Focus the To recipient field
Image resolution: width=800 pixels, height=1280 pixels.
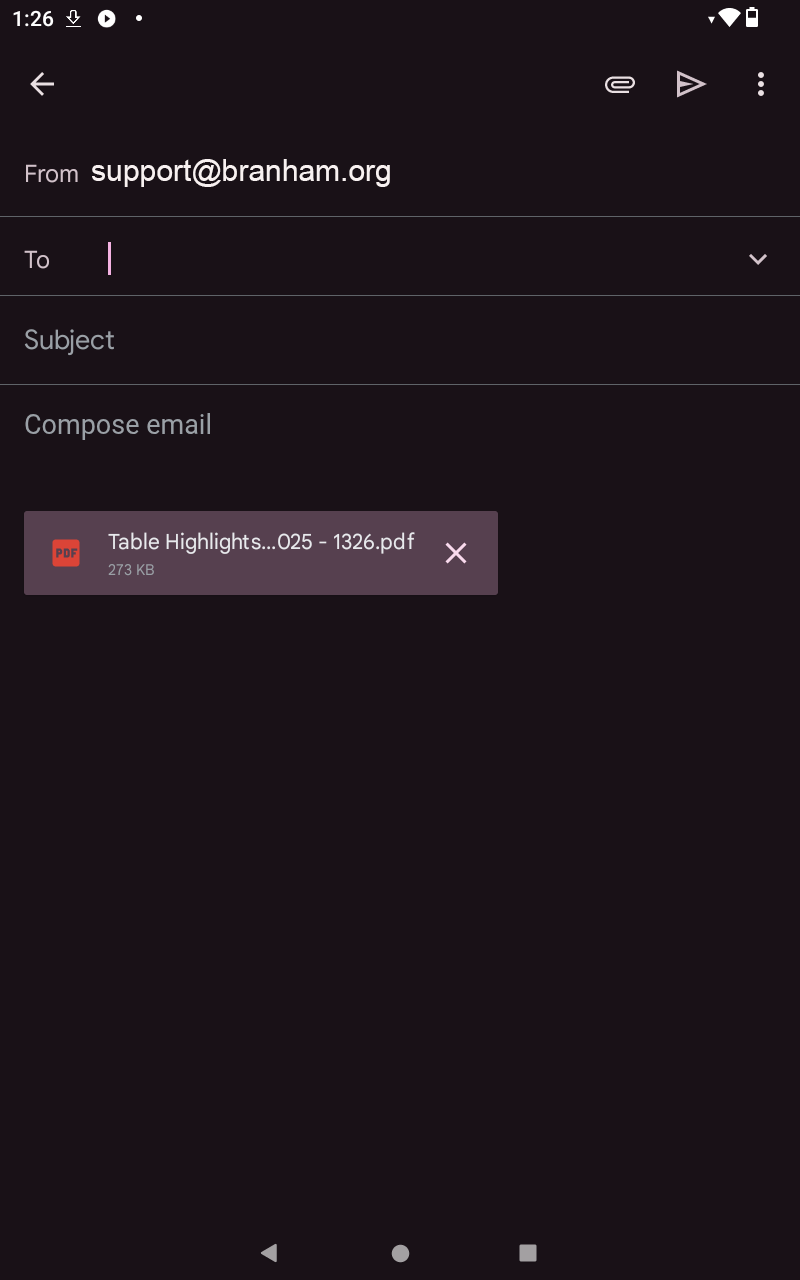[420, 258]
